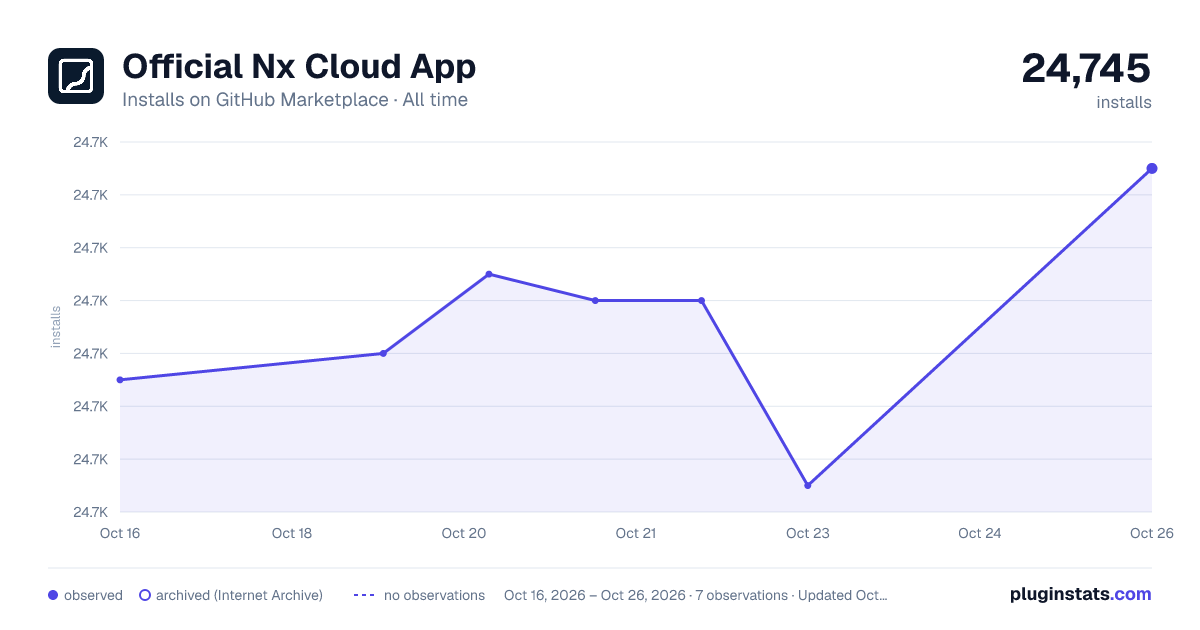Click the 'archived (Internet Archive)' legend circle icon
Screen dimensions: 1200x630
[x=145, y=595]
